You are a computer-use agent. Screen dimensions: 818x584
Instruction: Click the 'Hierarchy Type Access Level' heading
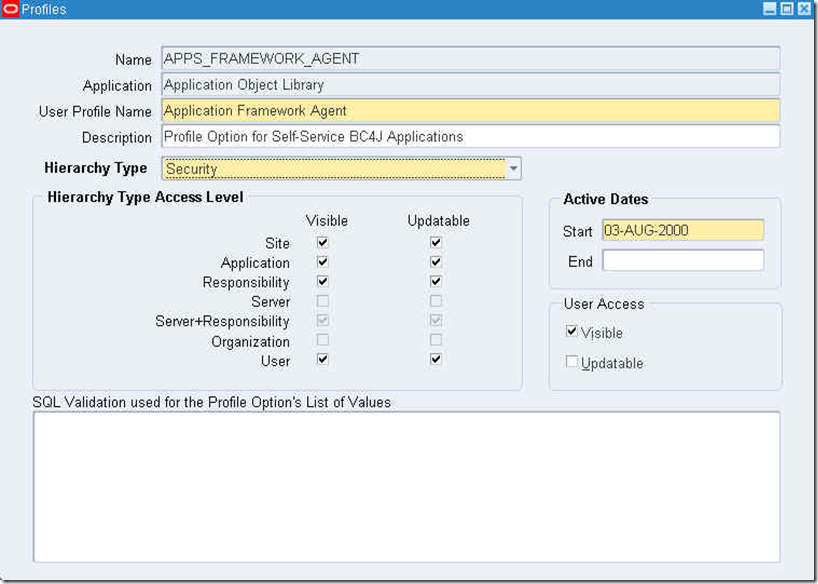[145, 197]
